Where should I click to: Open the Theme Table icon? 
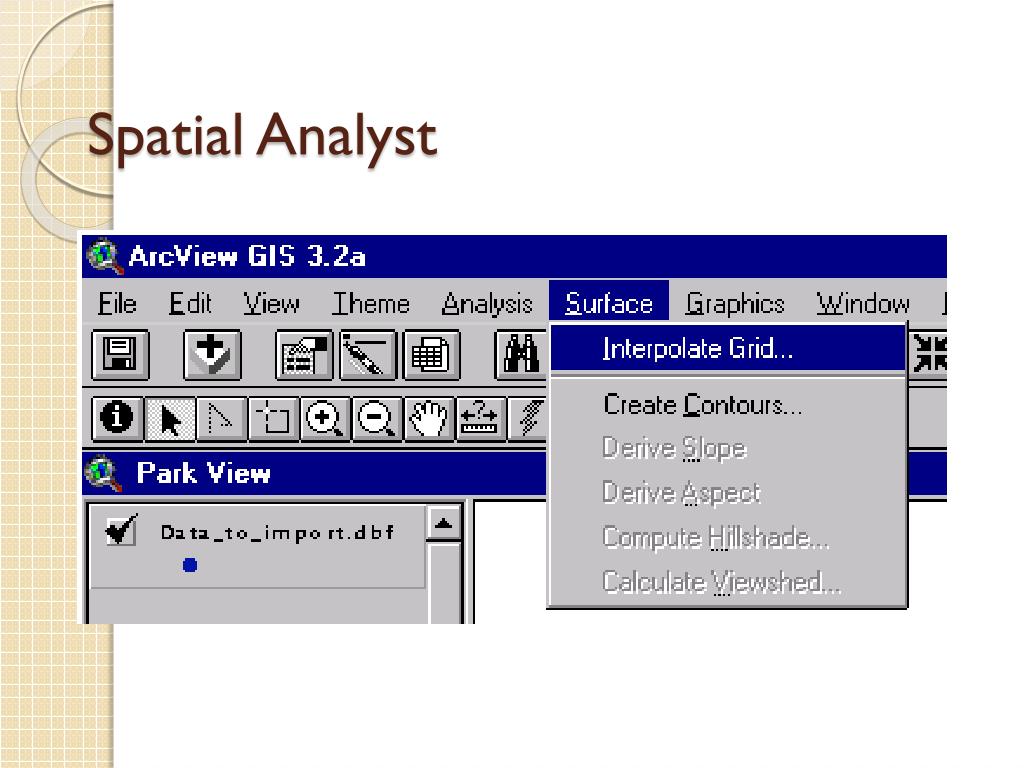(x=432, y=355)
